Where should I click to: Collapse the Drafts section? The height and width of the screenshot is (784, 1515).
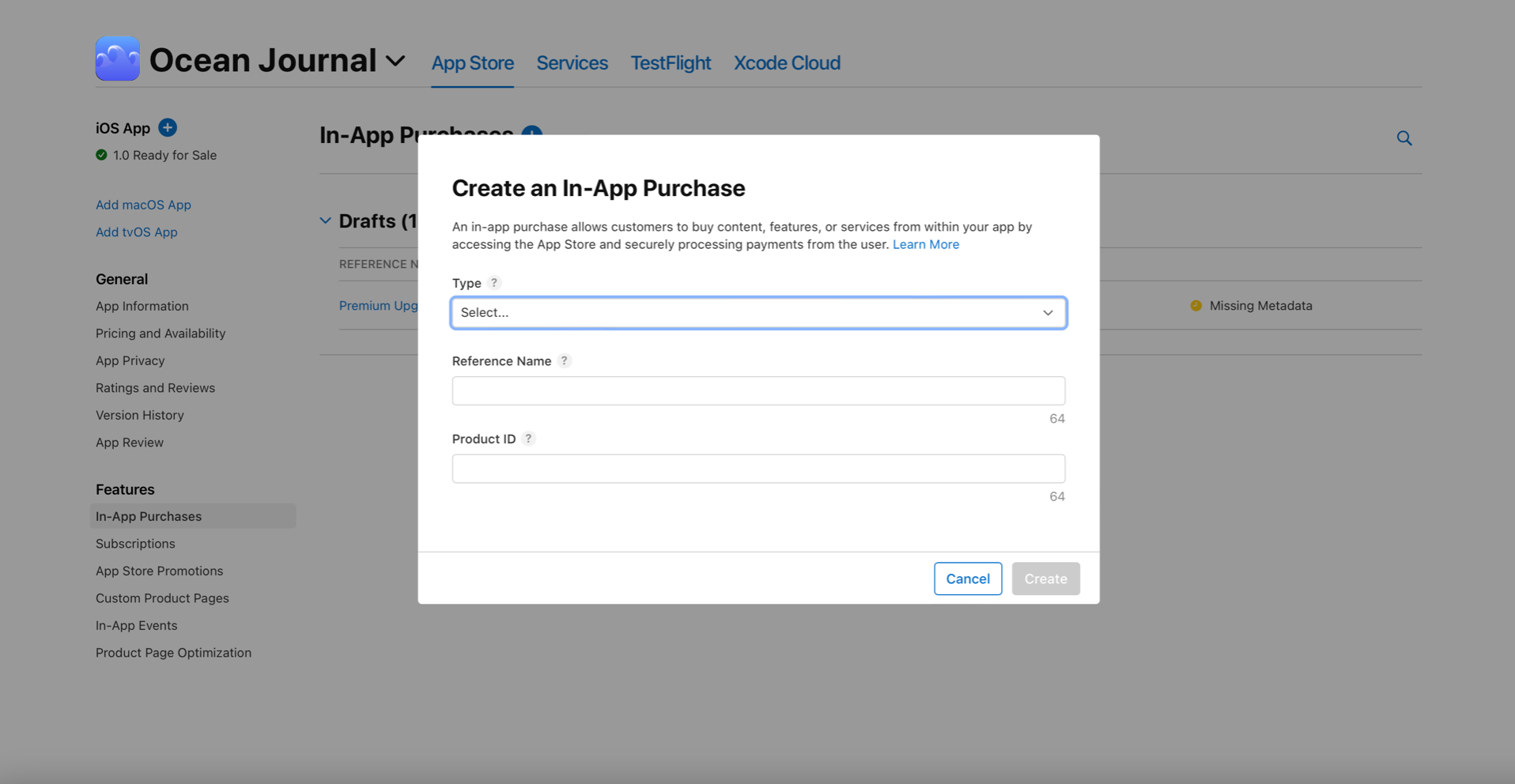tap(325, 220)
